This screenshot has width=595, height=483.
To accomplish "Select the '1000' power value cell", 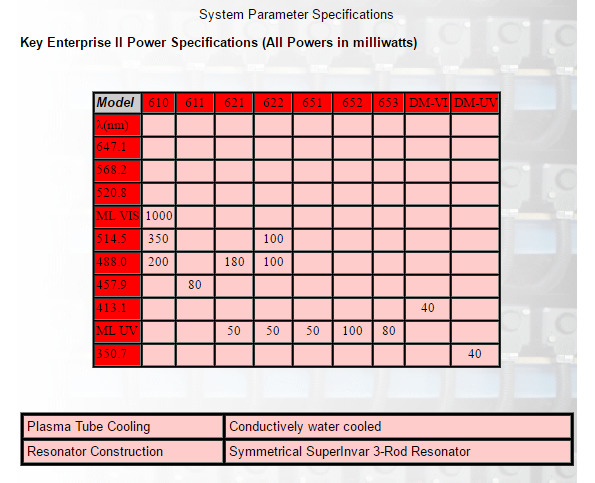I will pyautogui.click(x=159, y=217).
